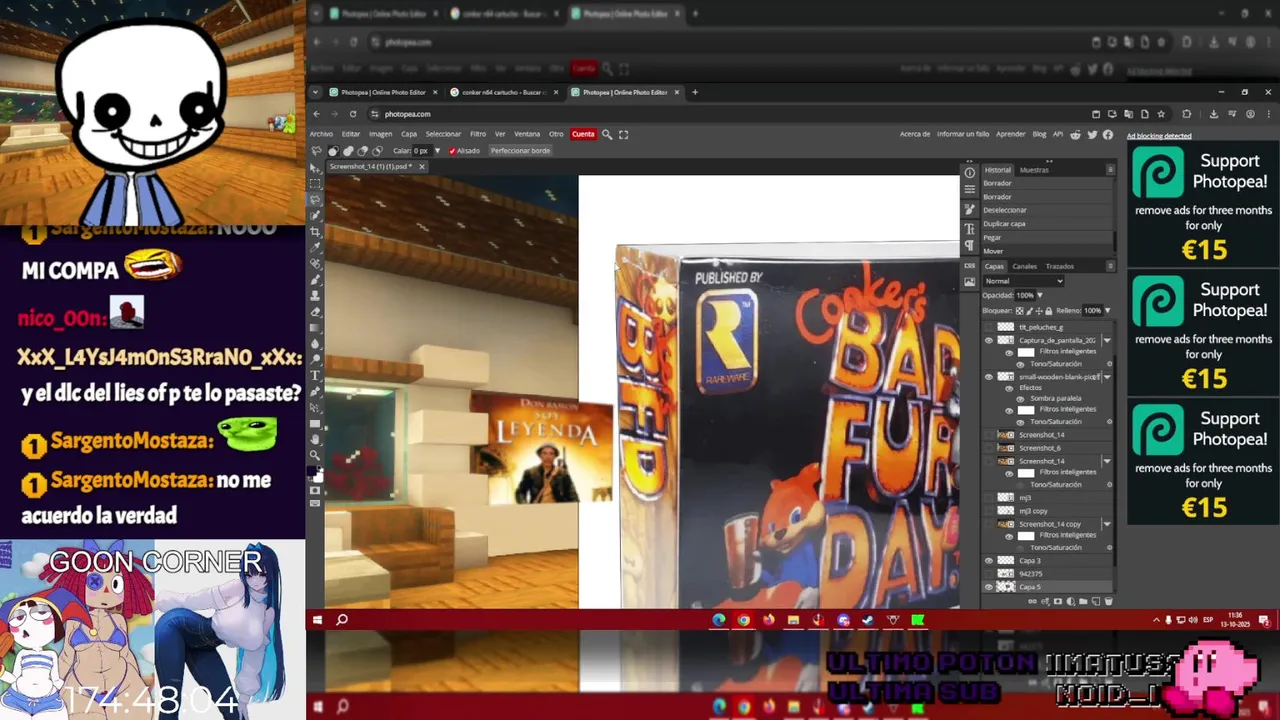
Task: Click the search magnifier icon next to Cuenta
Action: (607, 134)
